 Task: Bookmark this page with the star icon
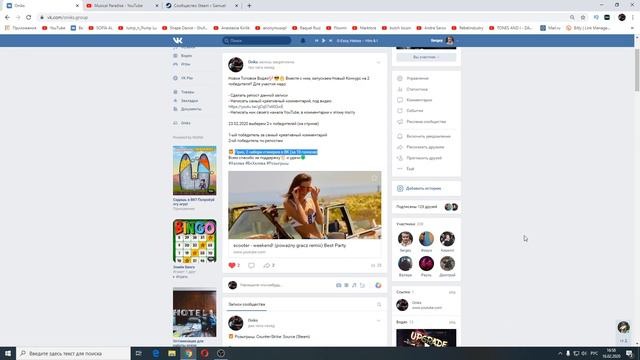pos(583,17)
